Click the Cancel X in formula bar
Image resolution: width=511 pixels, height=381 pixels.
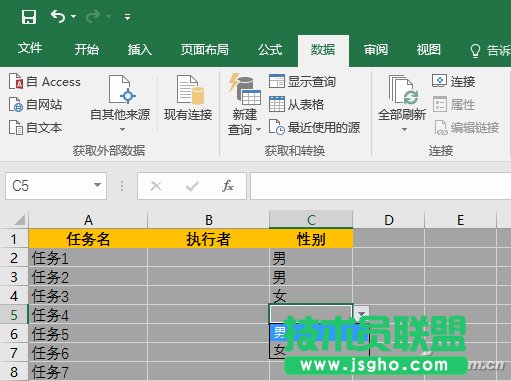coord(156,186)
